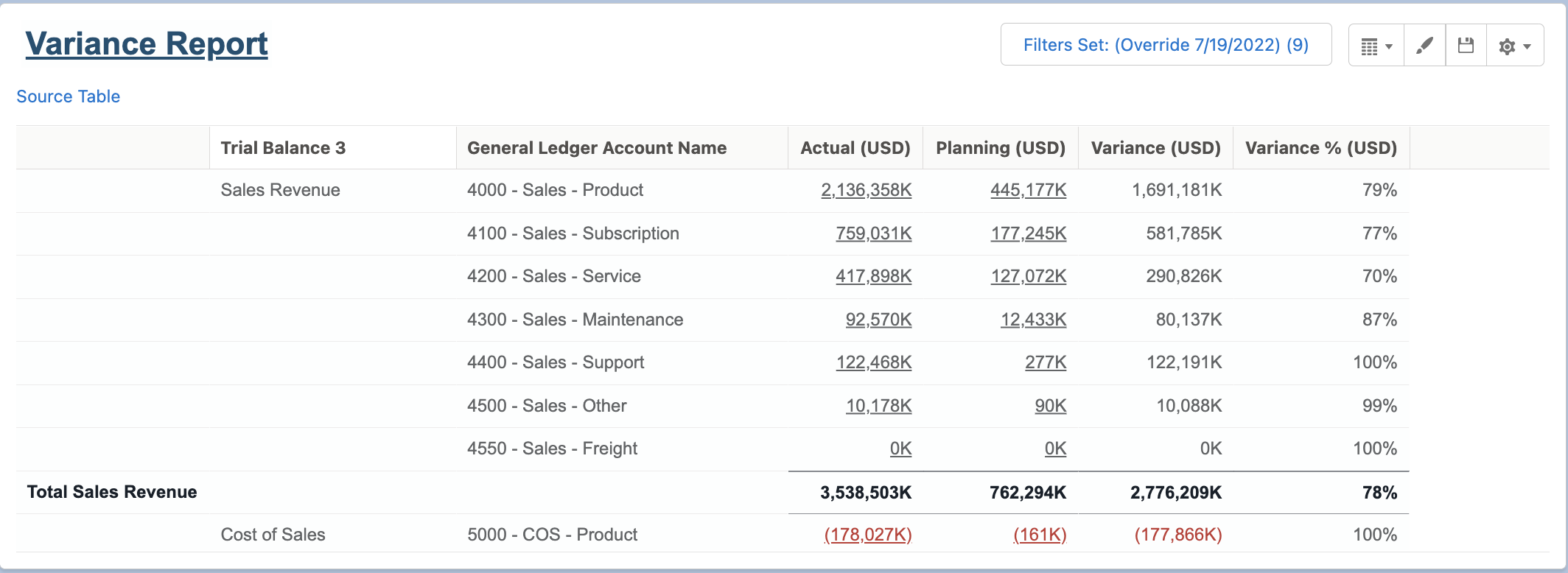Open Actual 92,570K for Sales - Maintenance
The height and width of the screenshot is (573, 1568).
pyautogui.click(x=878, y=320)
